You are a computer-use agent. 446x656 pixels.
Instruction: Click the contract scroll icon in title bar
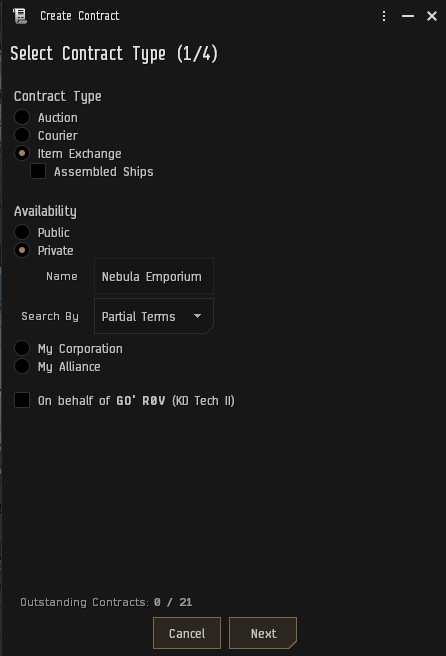pyautogui.click(x=19, y=16)
